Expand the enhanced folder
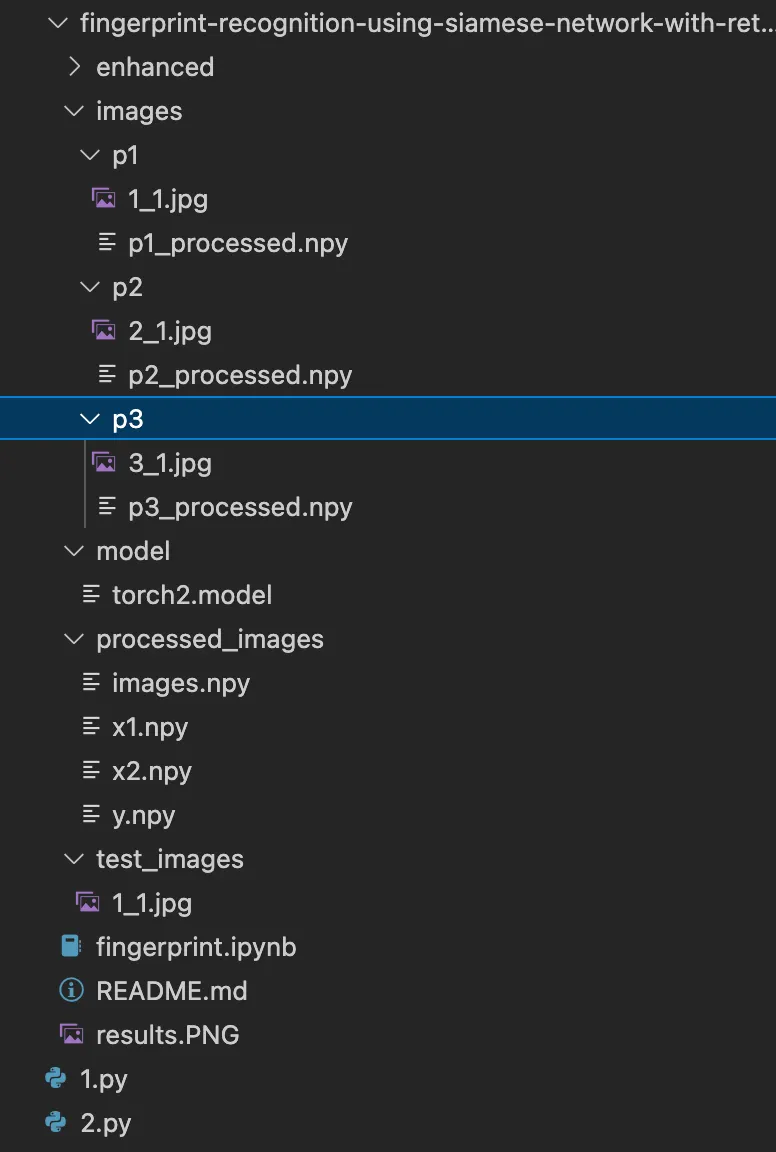 73,66
